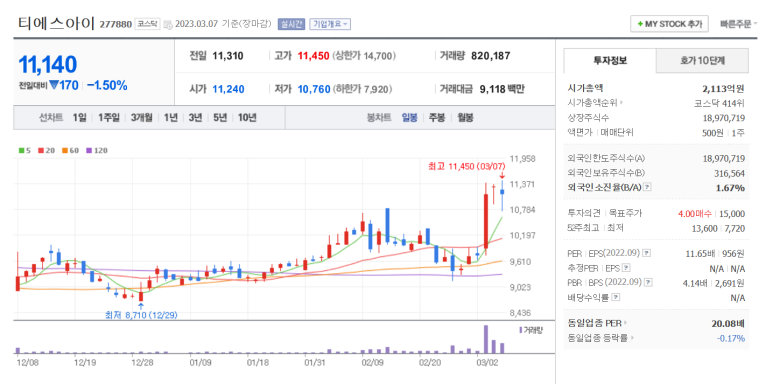Click the orange 60-day average swatch
The width and height of the screenshot is (773, 384).
point(64,151)
